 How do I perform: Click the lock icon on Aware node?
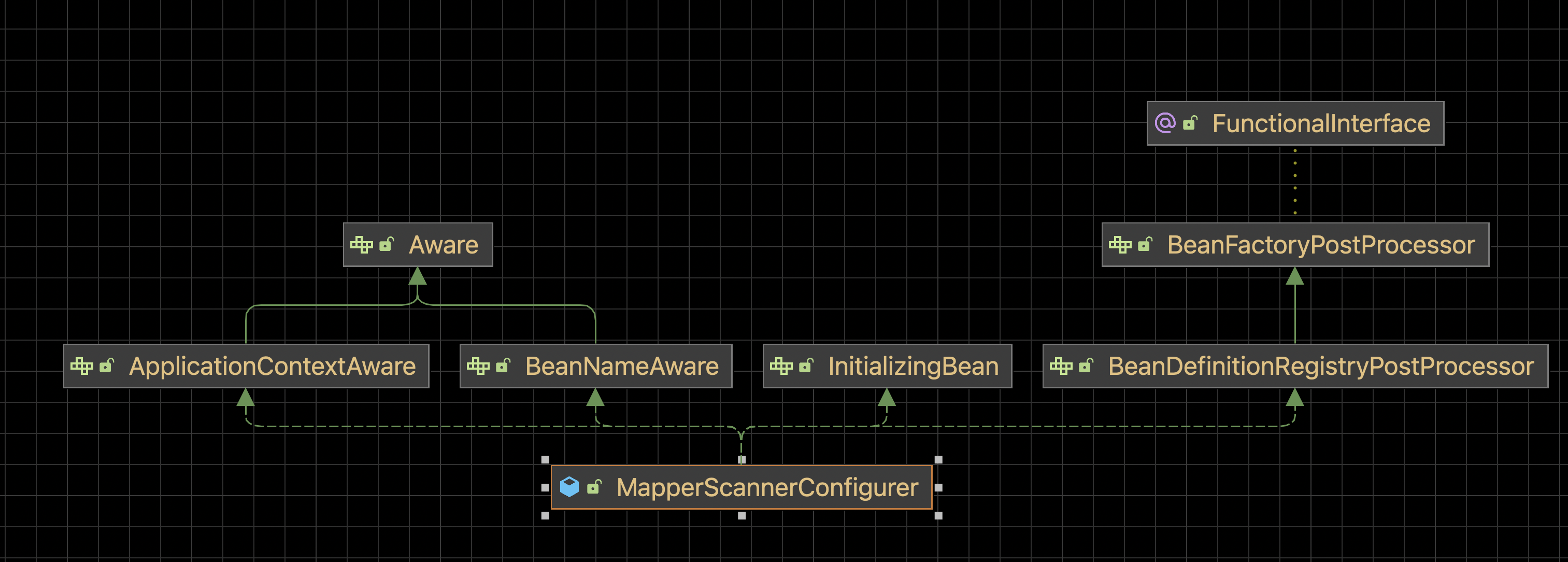(x=387, y=244)
